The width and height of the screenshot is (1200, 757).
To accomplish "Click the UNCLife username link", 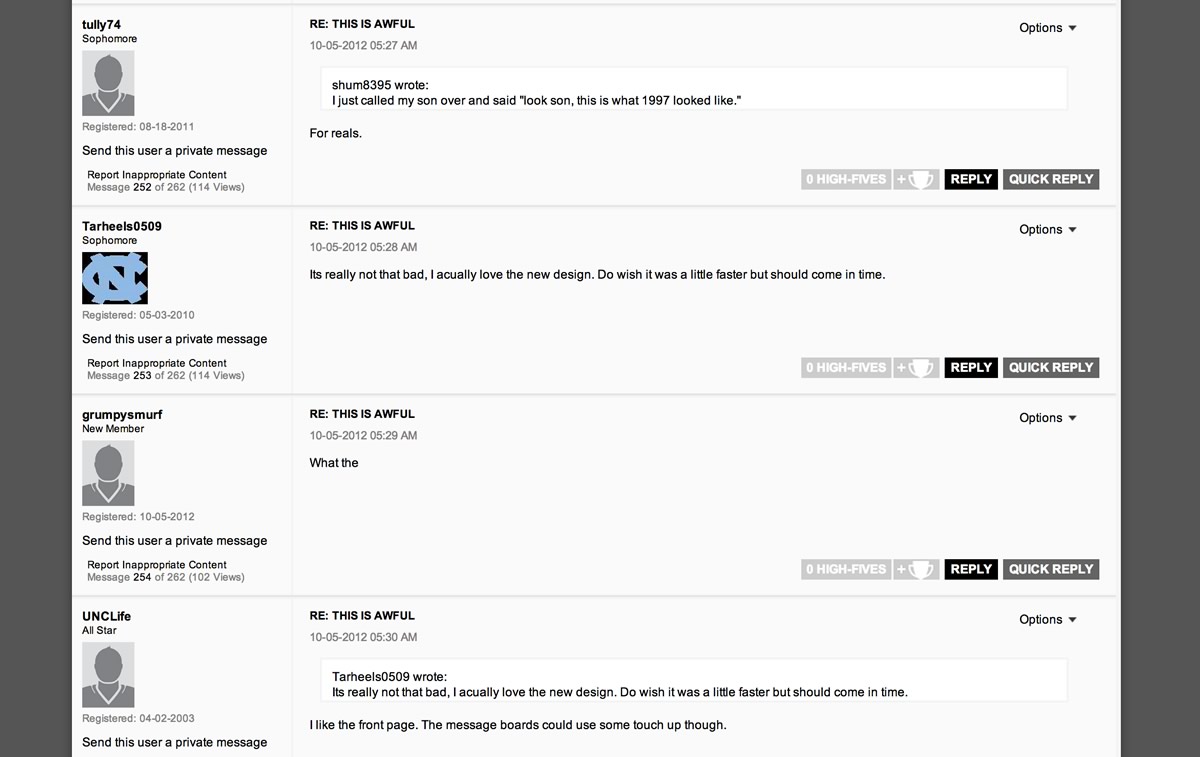I will [x=104, y=616].
